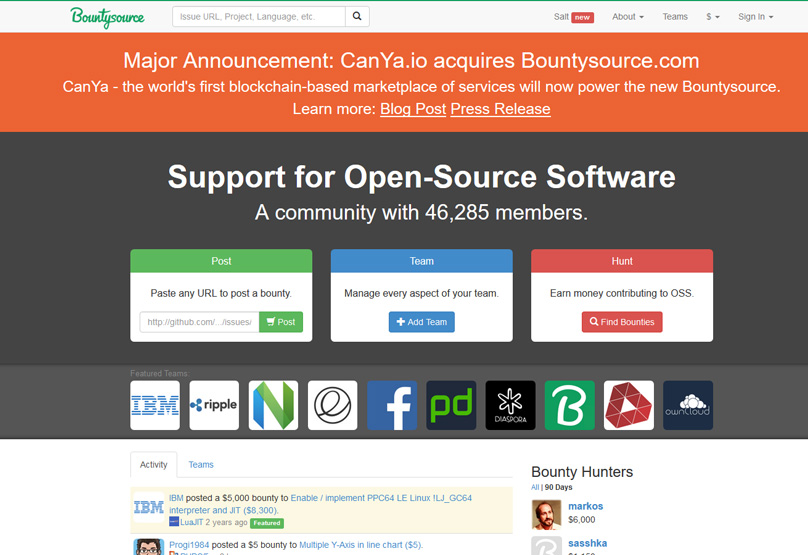Open the Neovim featured team logo
Screen dimensions: 808x555
[x=273, y=405]
